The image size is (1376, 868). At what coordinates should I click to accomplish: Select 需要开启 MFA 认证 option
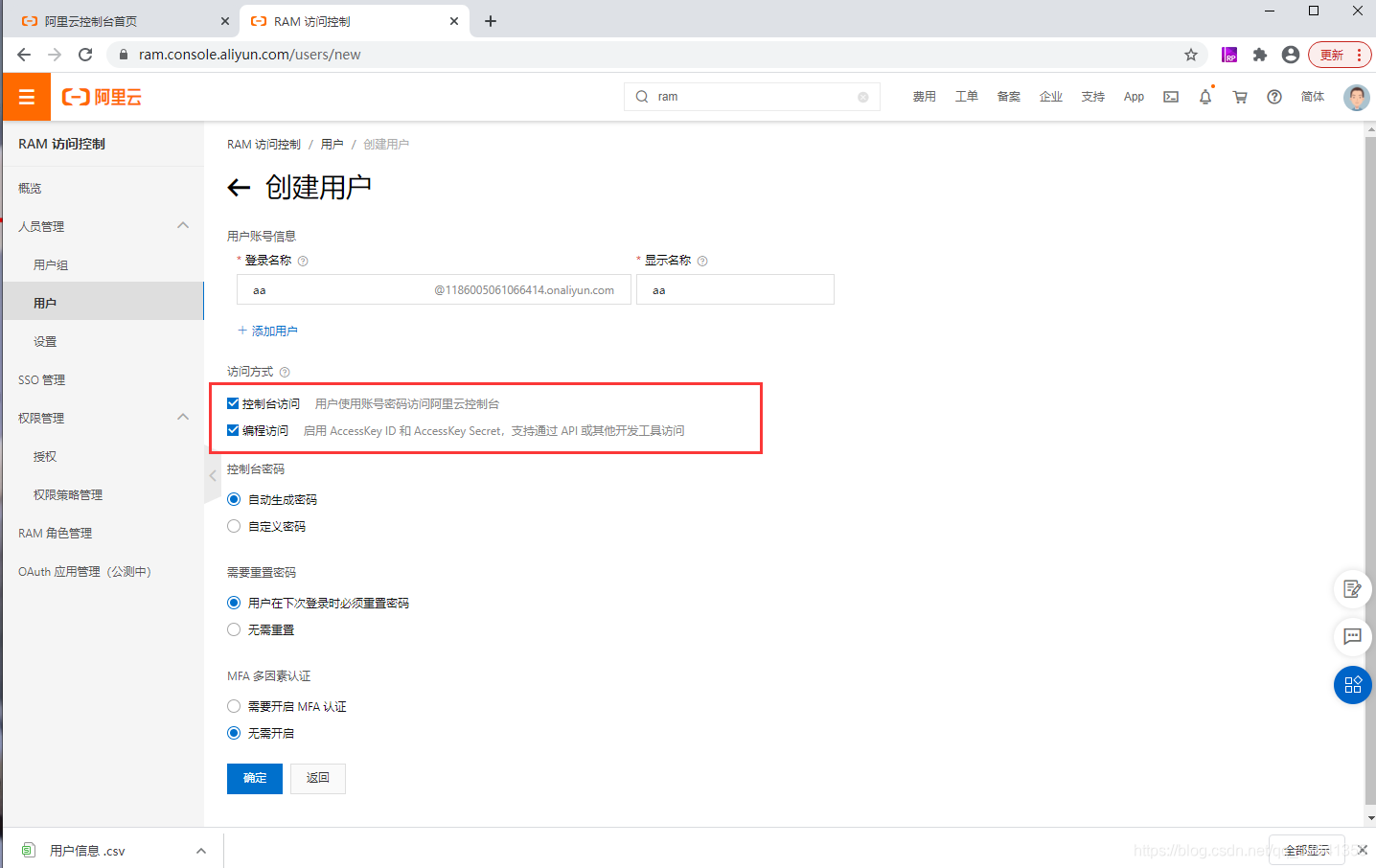tap(234, 706)
